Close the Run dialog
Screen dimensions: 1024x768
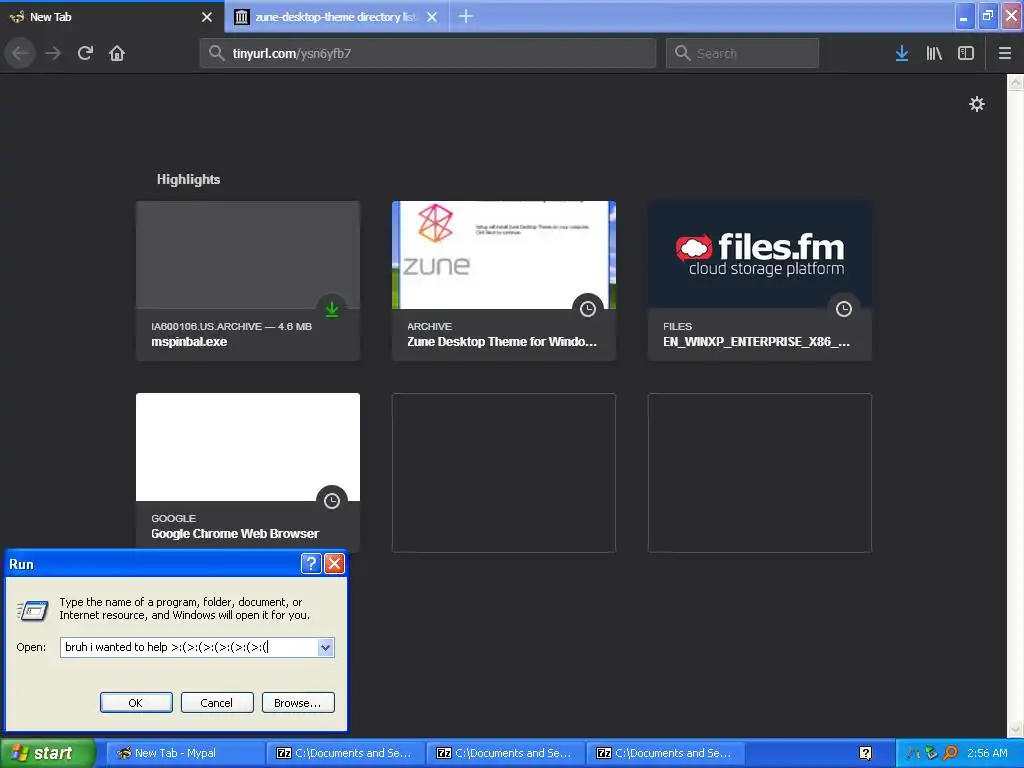pos(334,564)
